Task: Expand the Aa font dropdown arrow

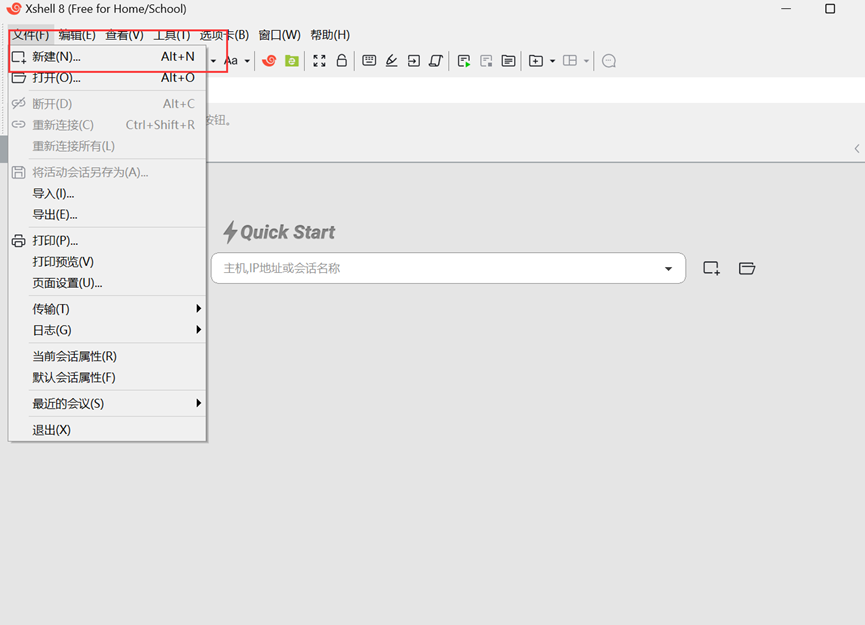Action: pos(247,61)
